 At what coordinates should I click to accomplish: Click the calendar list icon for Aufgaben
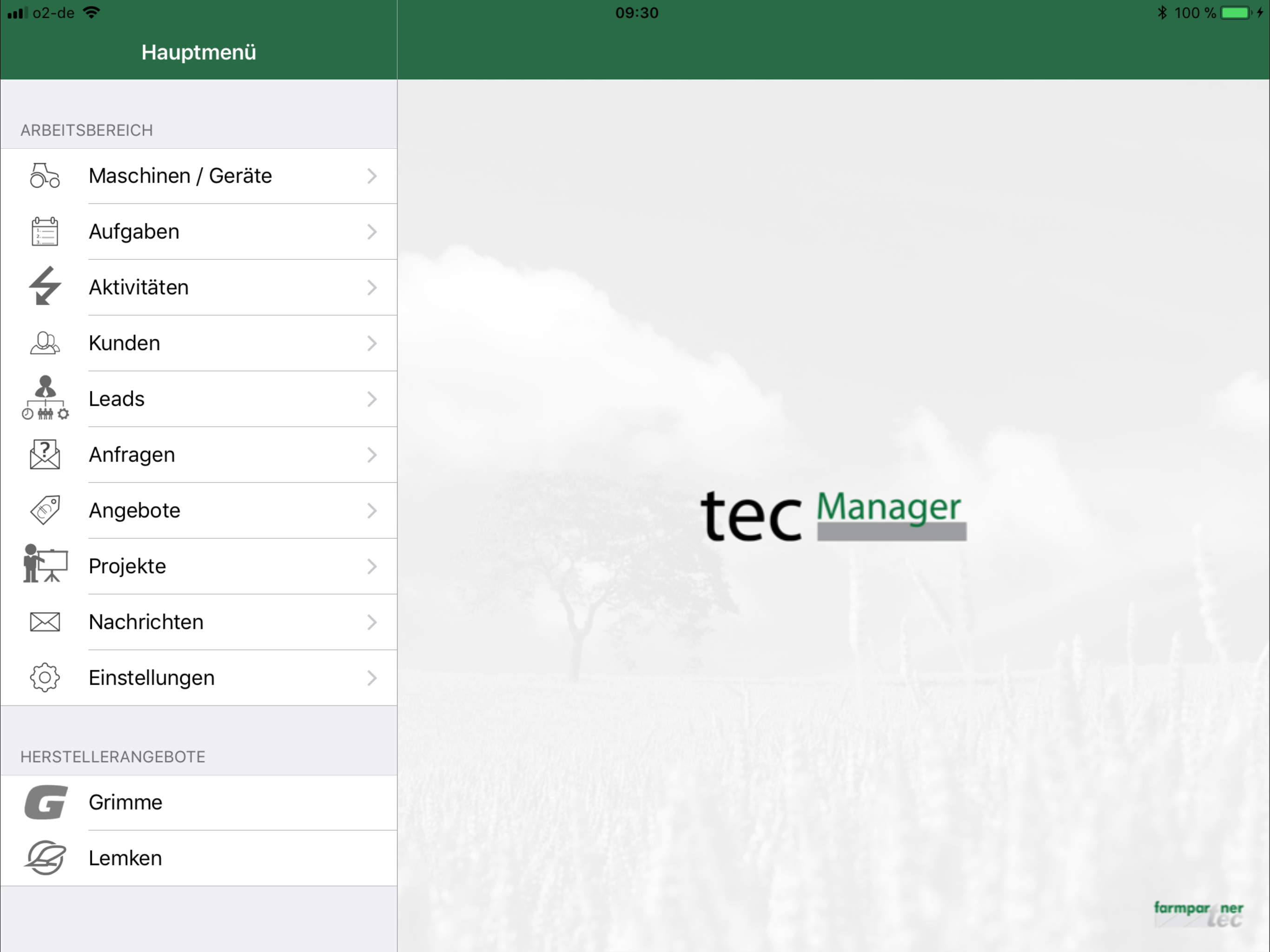[45, 231]
